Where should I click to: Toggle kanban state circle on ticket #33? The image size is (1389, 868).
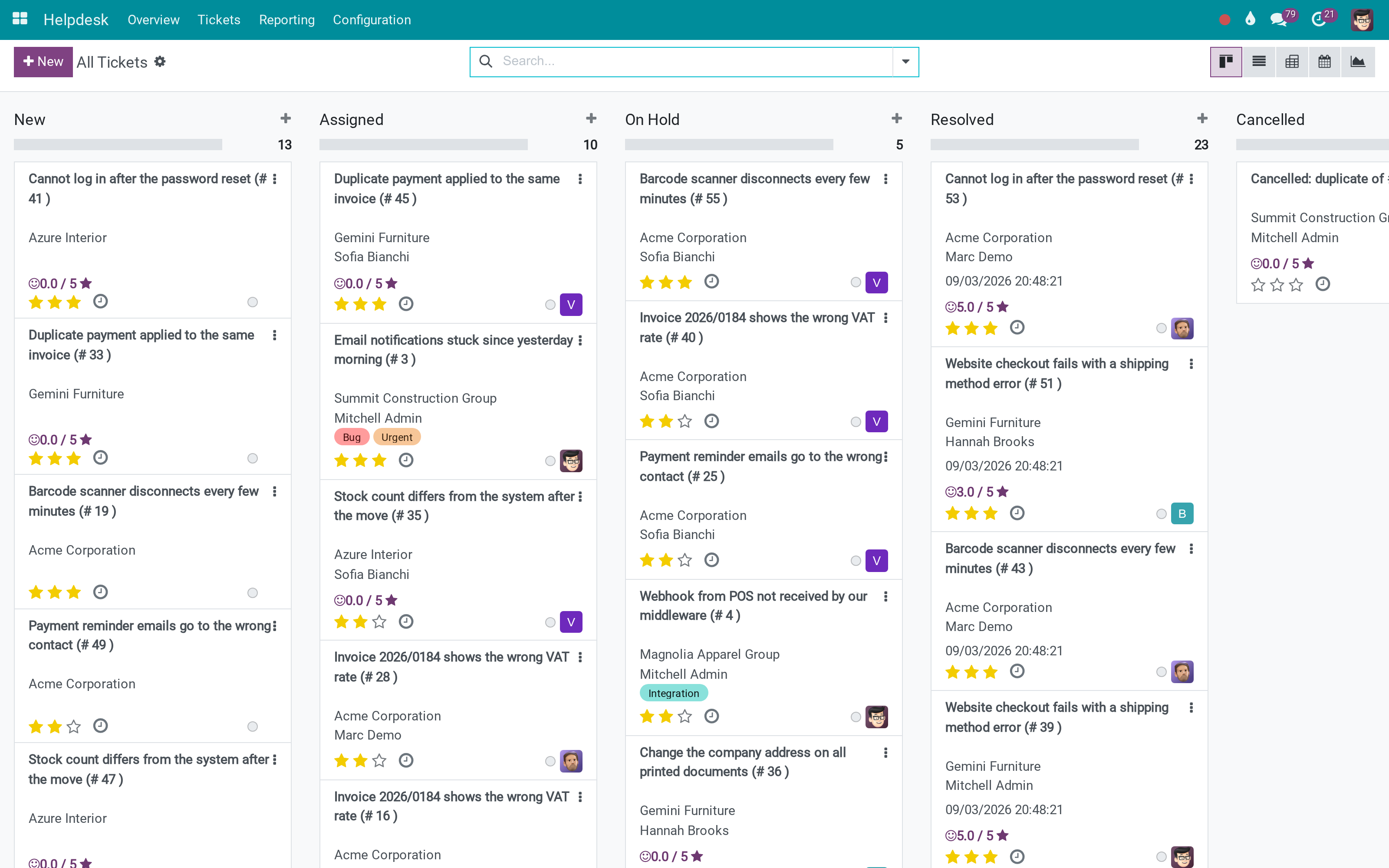coord(253,458)
